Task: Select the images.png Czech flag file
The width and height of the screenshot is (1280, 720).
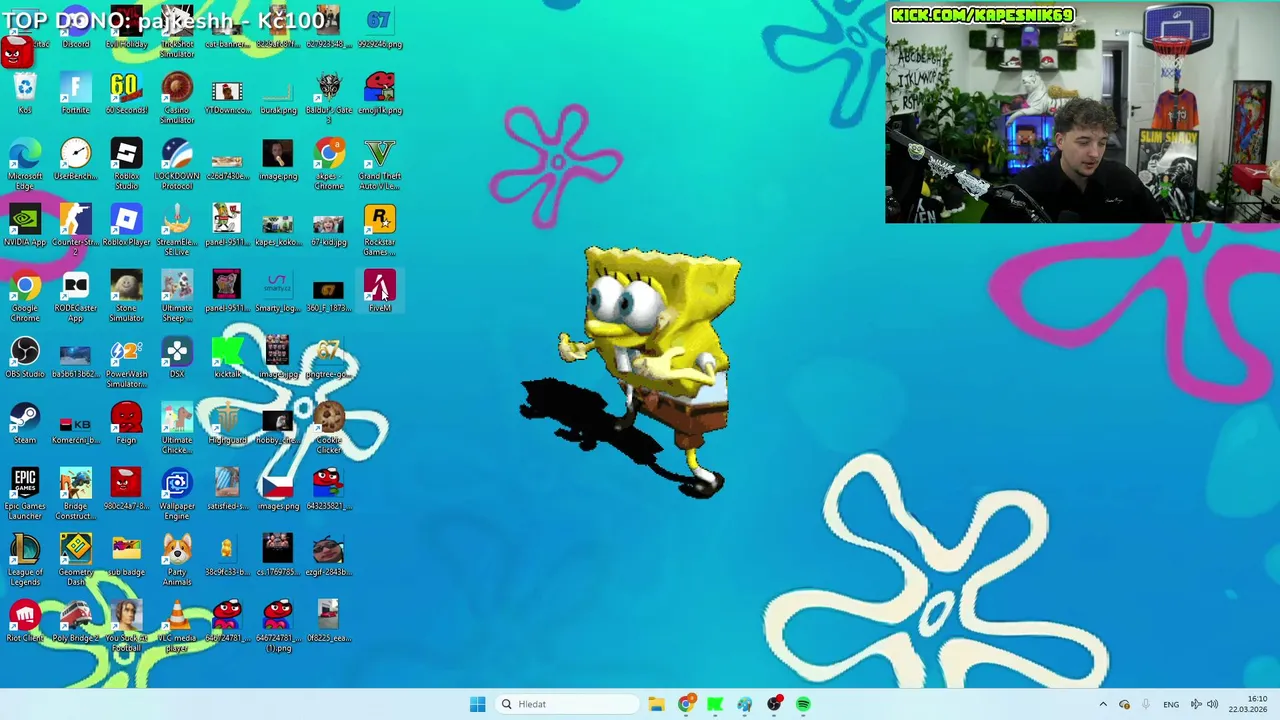Action: (278, 490)
